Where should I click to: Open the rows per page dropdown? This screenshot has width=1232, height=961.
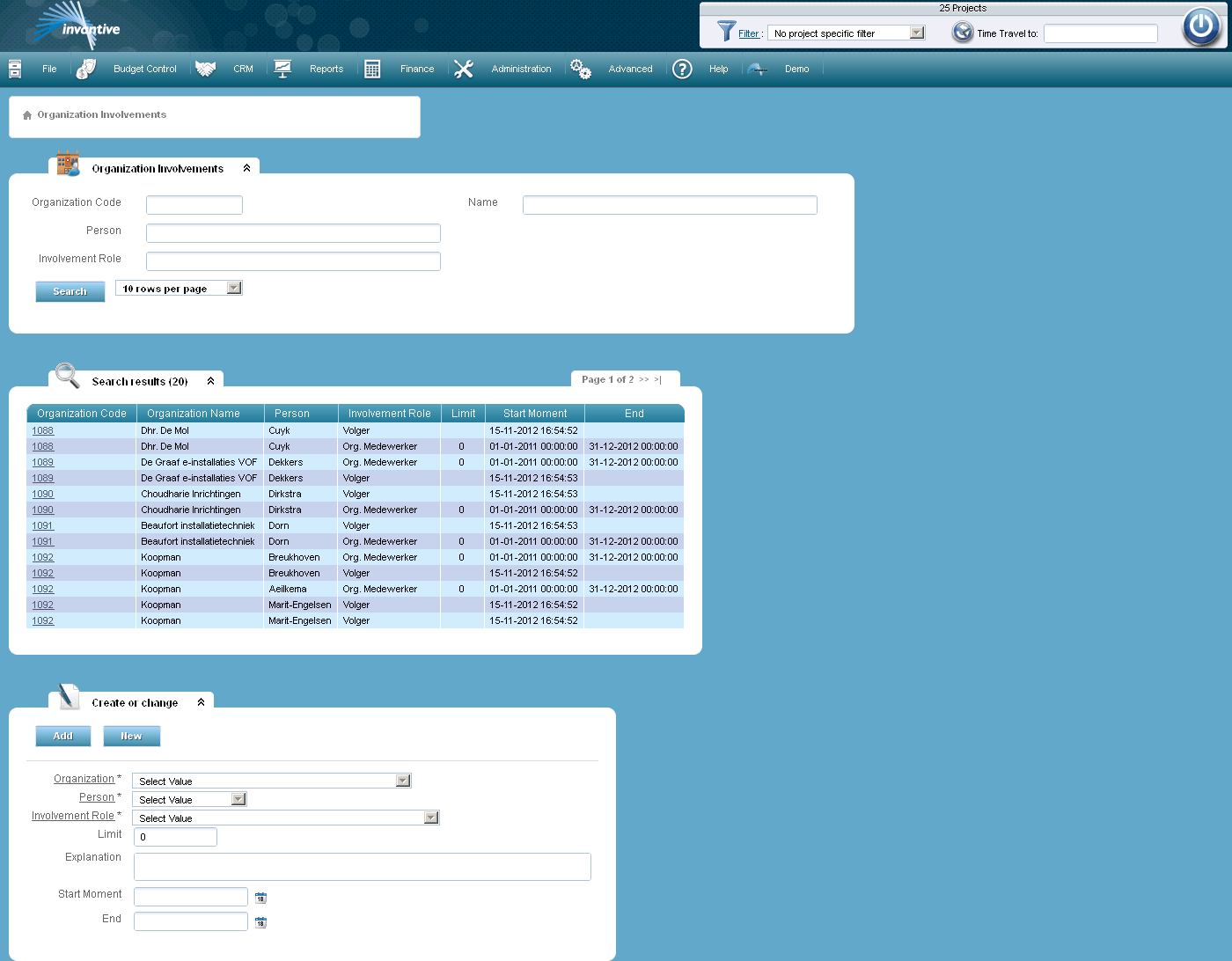coord(232,287)
